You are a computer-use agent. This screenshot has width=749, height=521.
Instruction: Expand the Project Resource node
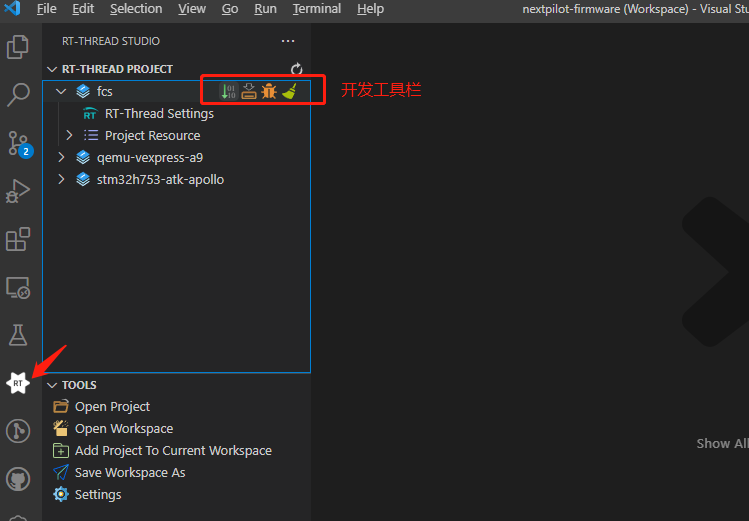click(69, 135)
